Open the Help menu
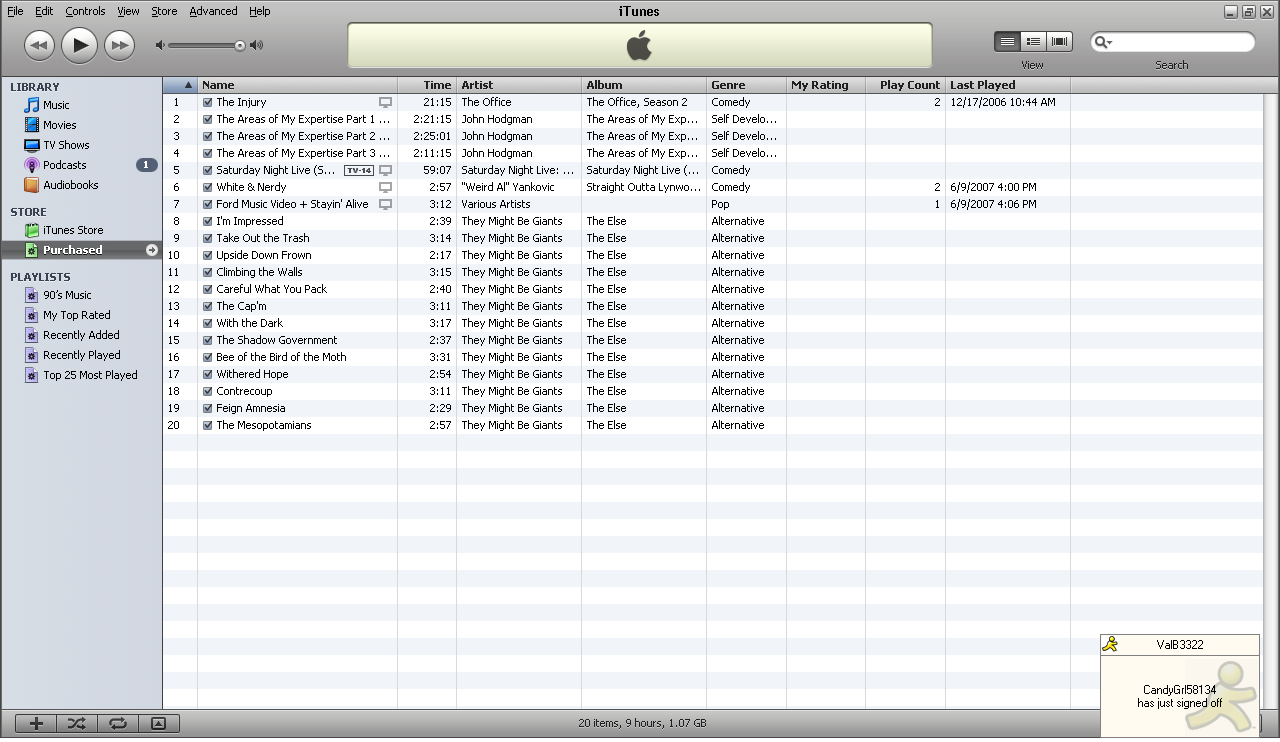 (259, 11)
